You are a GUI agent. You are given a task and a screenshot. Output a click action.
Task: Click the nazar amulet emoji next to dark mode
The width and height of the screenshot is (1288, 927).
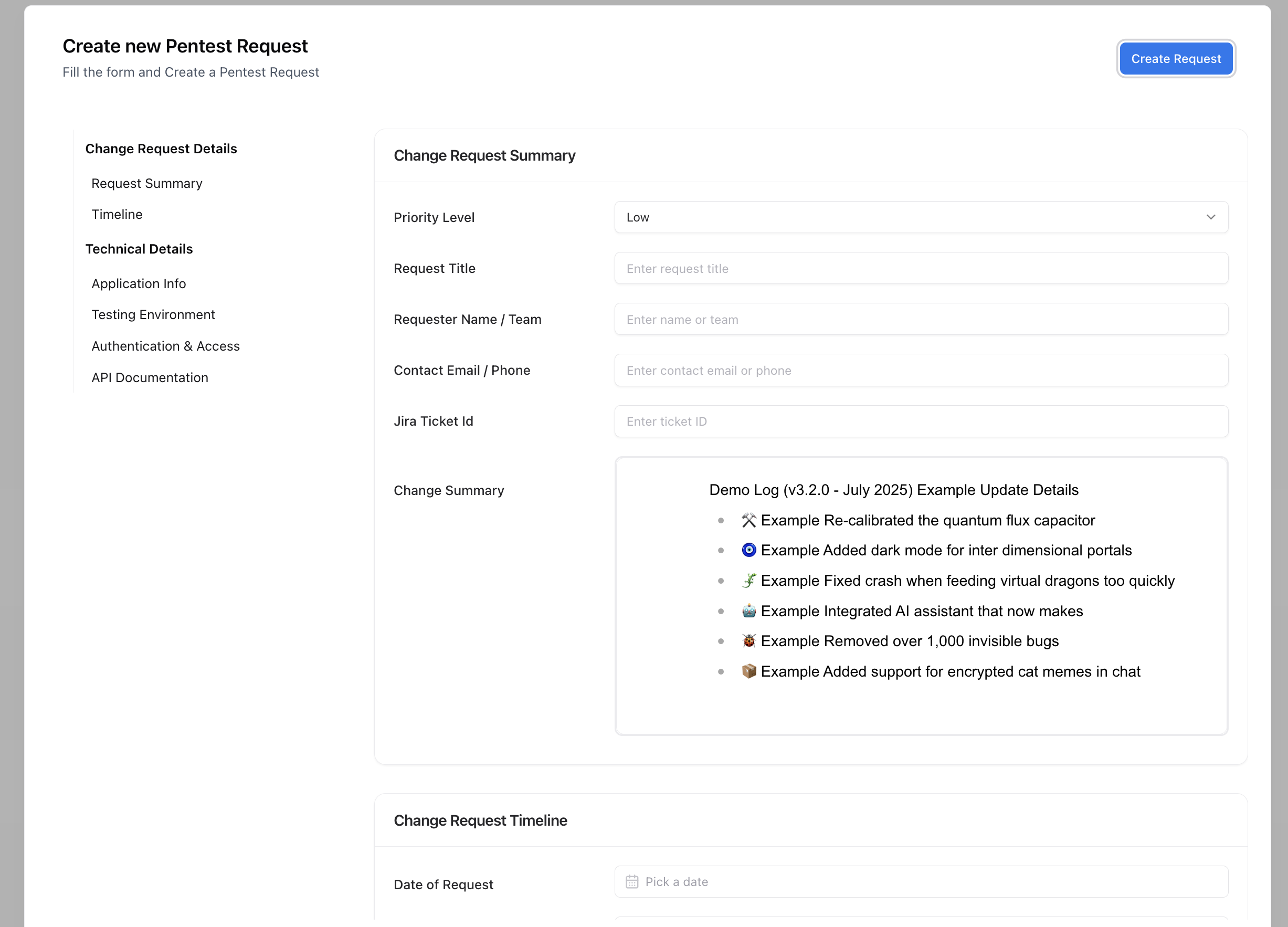coord(749,550)
